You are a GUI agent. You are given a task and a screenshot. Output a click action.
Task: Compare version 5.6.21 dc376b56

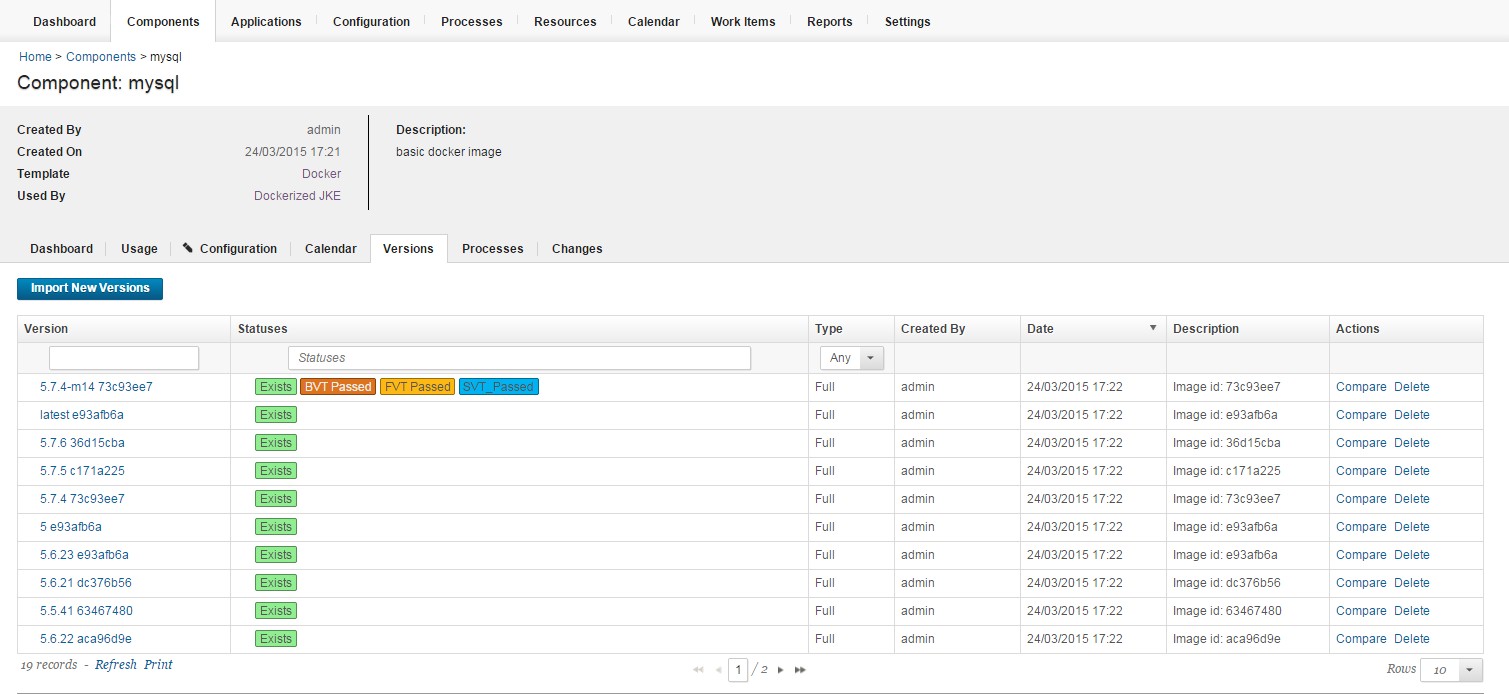point(1361,583)
